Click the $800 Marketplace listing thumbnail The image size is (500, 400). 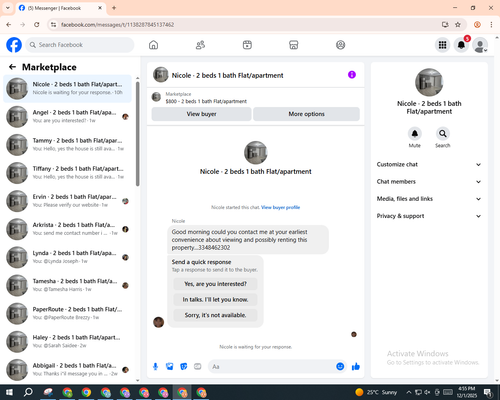click(156, 97)
